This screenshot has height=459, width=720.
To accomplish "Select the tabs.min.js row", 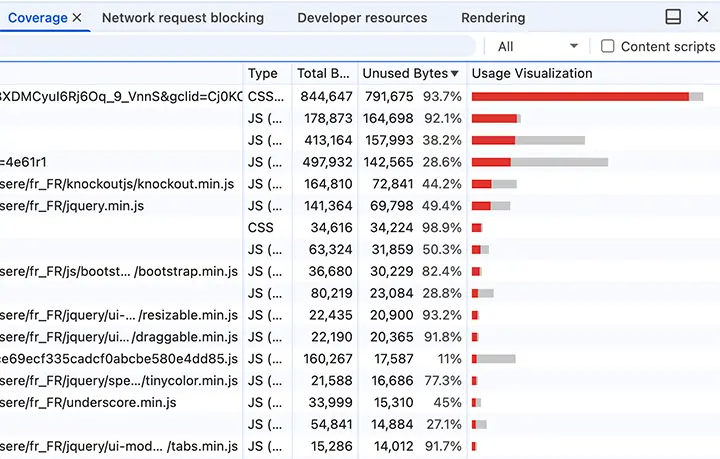I will click(x=360, y=446).
